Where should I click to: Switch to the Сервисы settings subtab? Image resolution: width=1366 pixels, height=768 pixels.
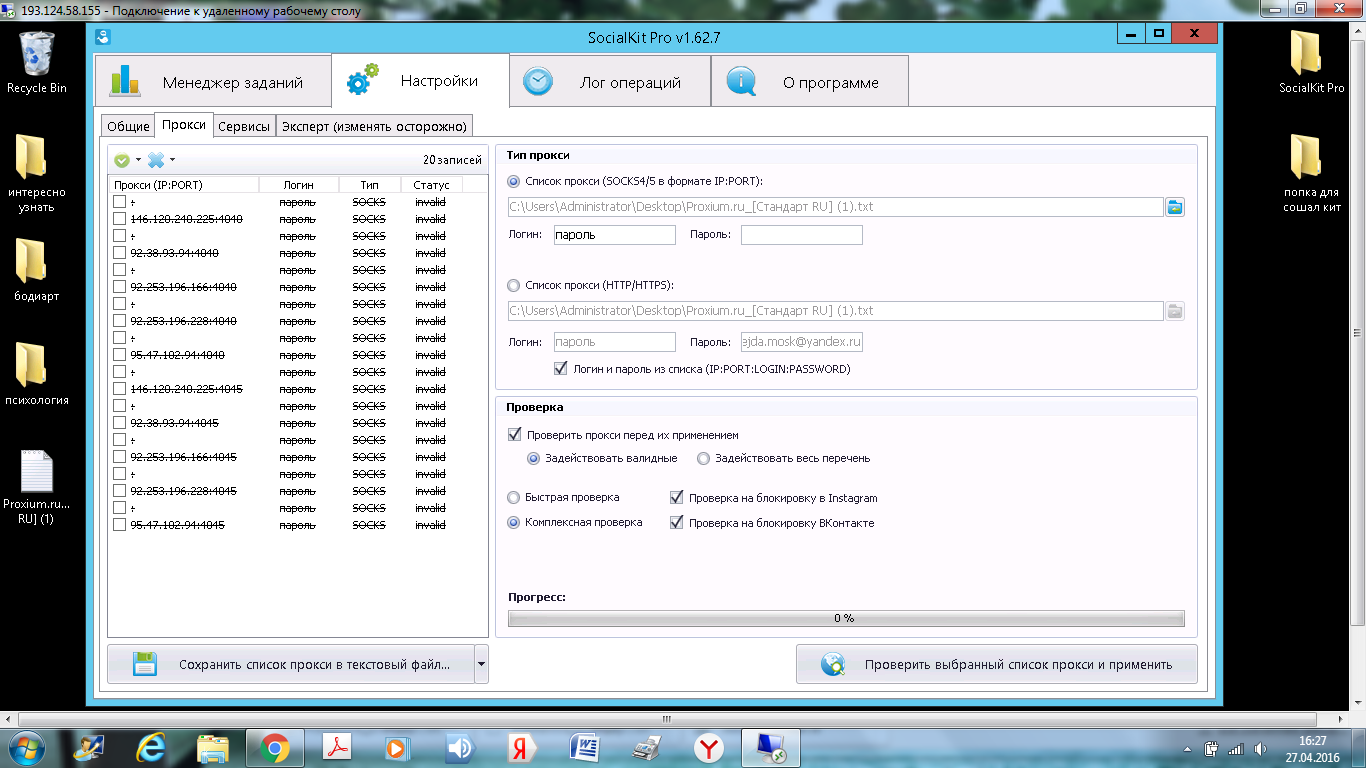[x=244, y=126]
